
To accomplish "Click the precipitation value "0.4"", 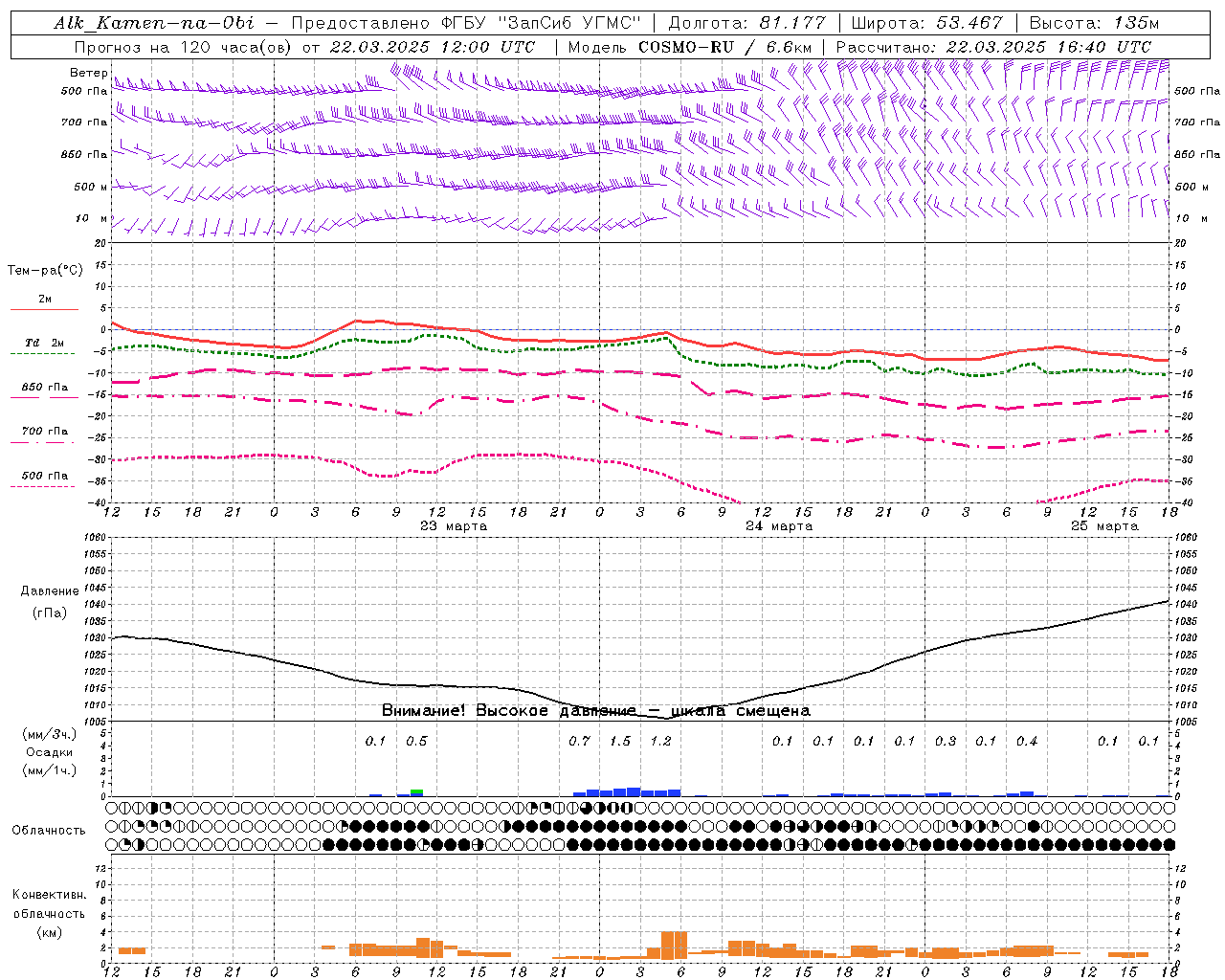I will (1027, 742).
